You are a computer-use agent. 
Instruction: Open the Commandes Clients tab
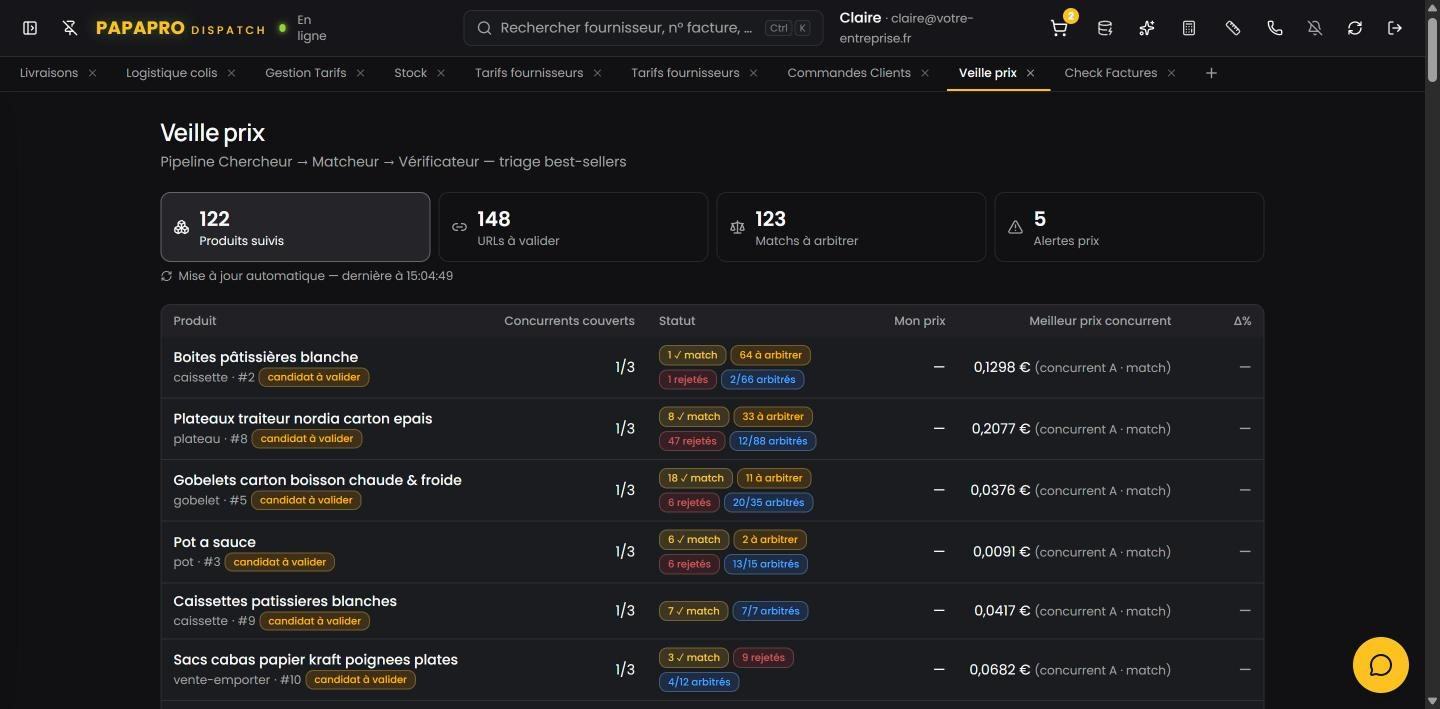point(849,73)
